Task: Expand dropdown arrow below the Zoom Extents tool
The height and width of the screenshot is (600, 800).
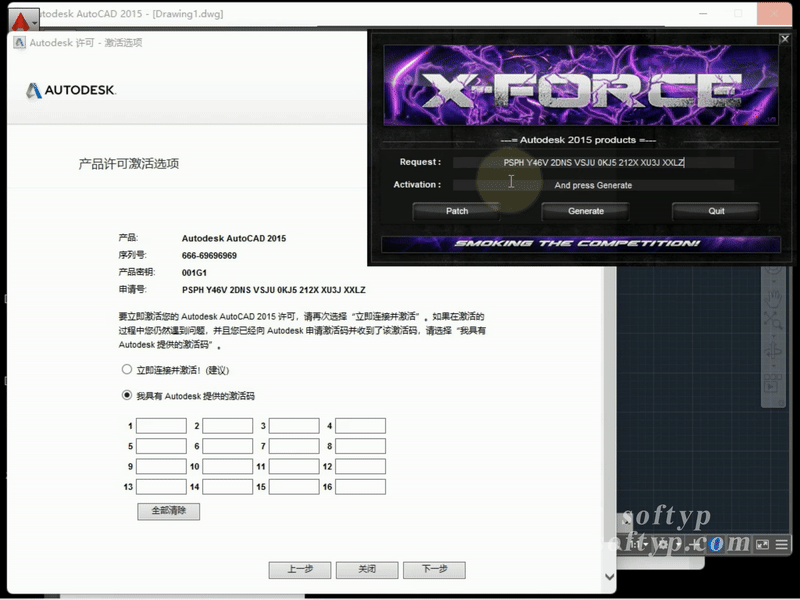Action: (x=773, y=335)
